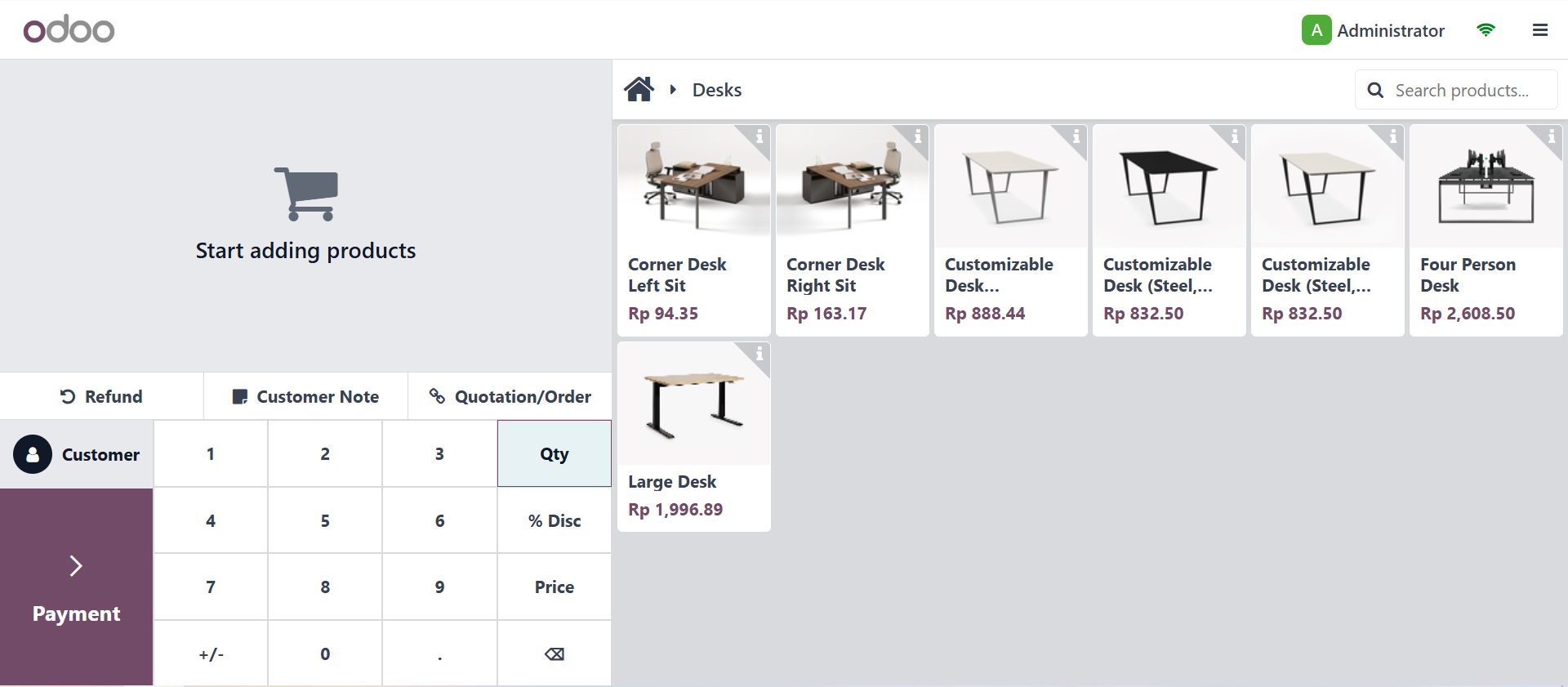This screenshot has width=1568, height=687.
Task: Open product info for Large Desk
Action: coord(759,355)
